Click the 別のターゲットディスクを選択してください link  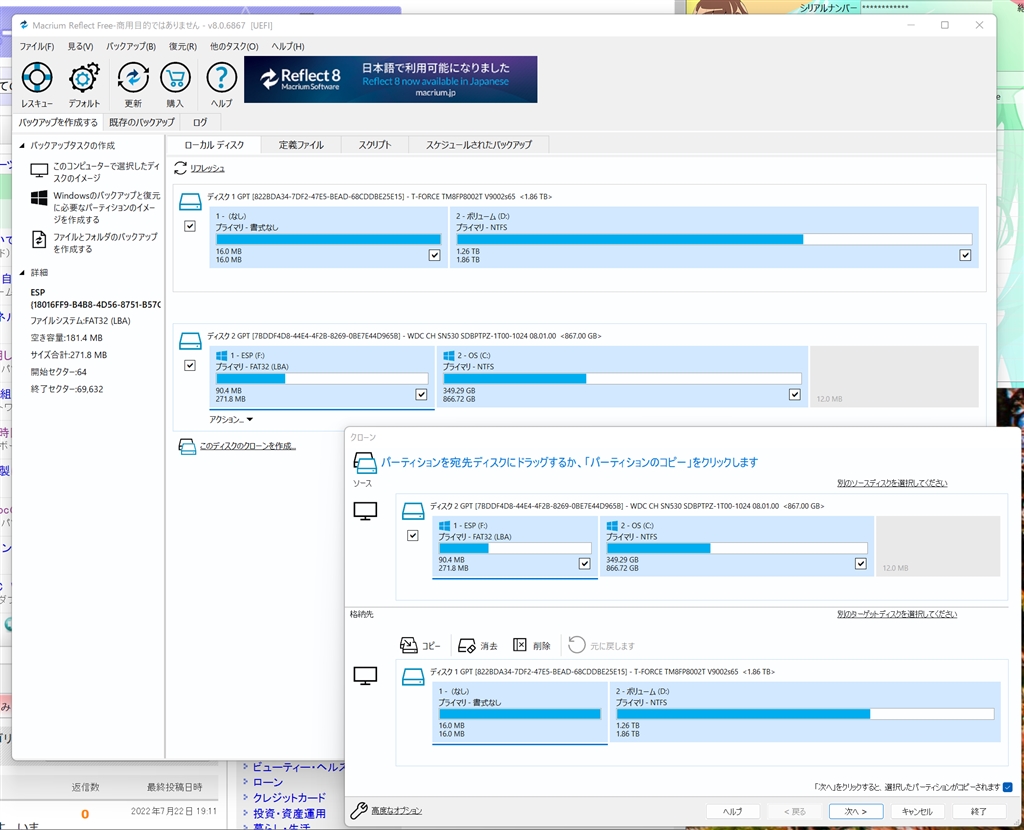(897, 614)
